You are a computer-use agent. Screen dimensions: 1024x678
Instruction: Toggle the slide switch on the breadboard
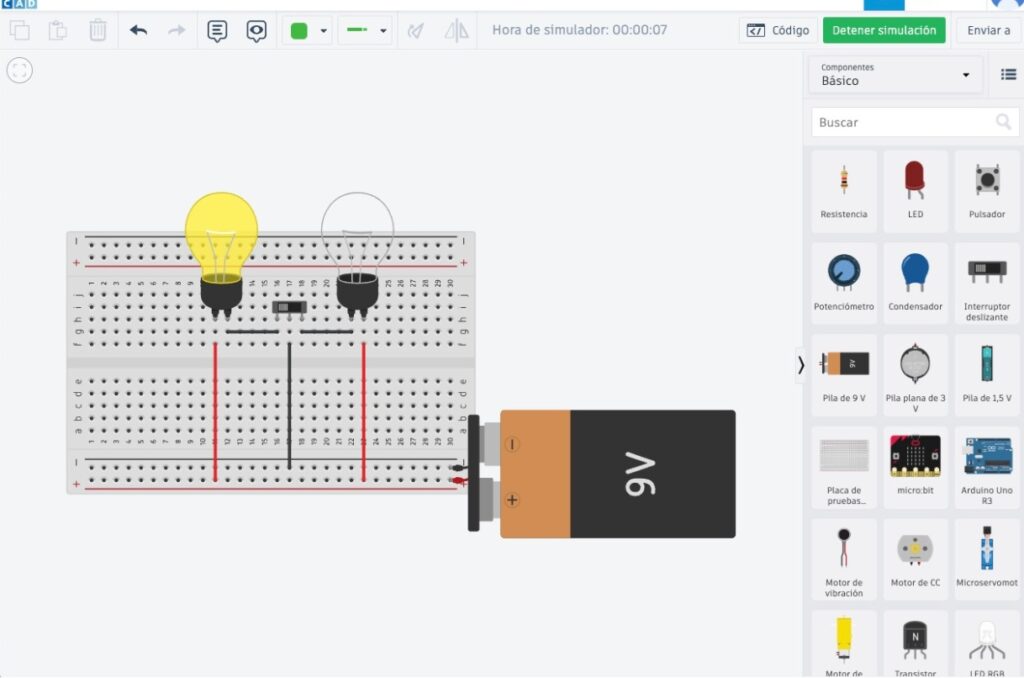coord(289,307)
